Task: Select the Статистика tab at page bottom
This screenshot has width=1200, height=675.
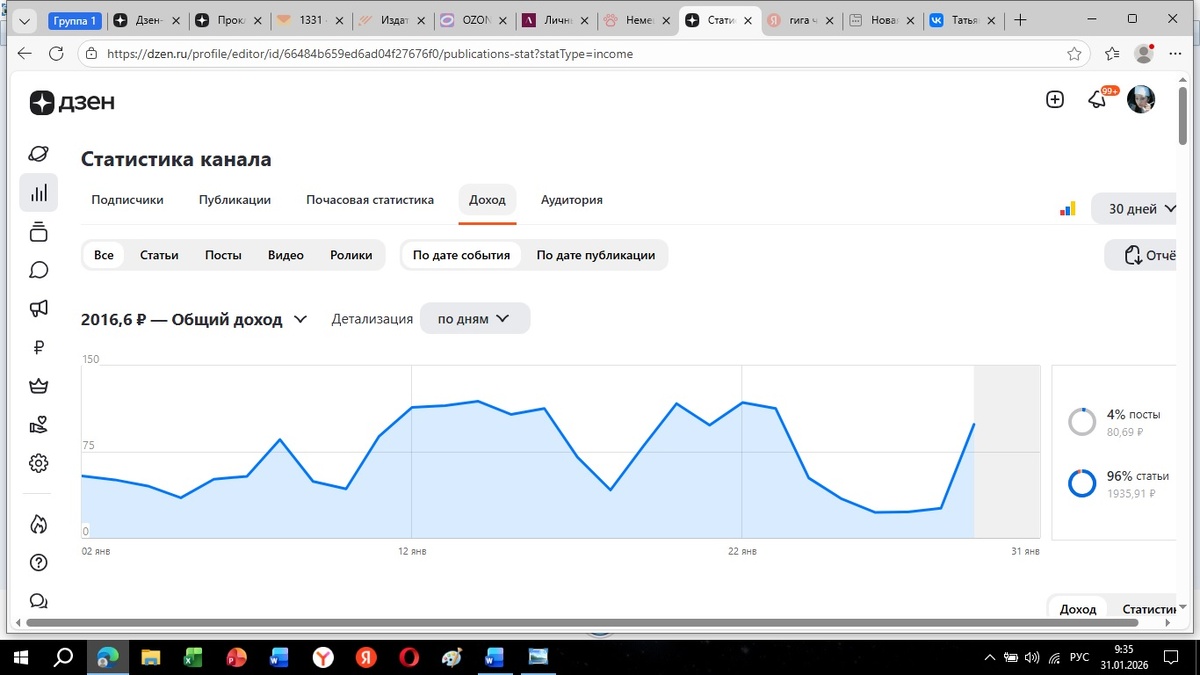Action: pos(1150,609)
